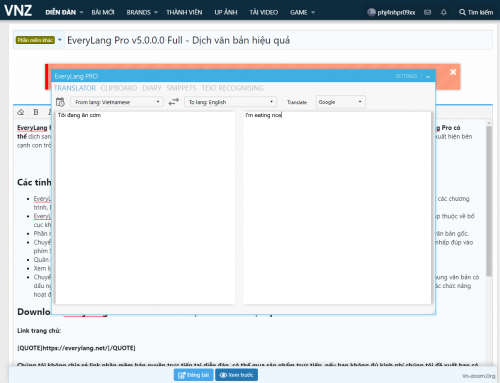
Task: Switch to the TRANSLATOR tab
Action: click(x=75, y=88)
